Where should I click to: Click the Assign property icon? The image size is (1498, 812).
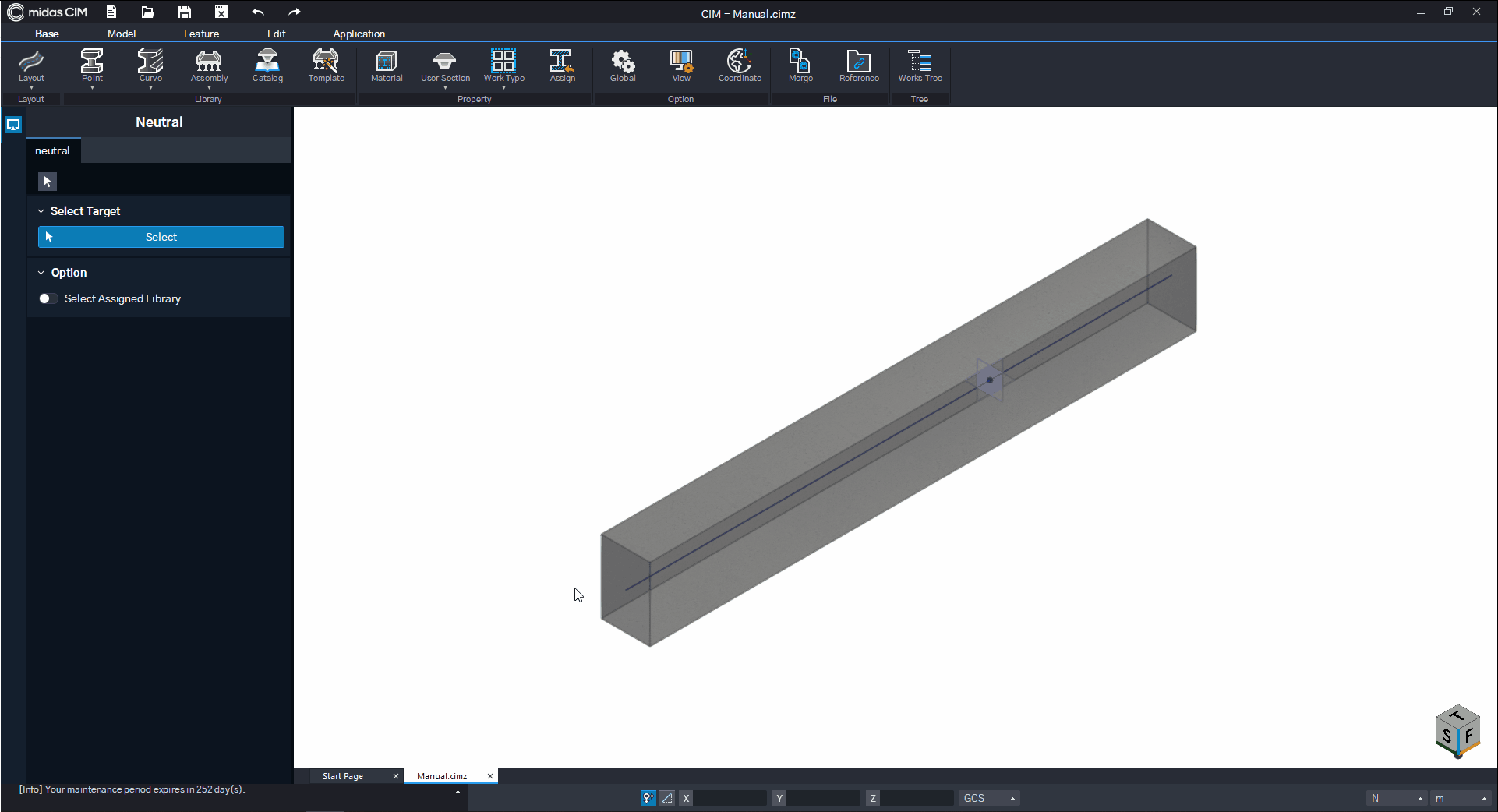coord(562,65)
